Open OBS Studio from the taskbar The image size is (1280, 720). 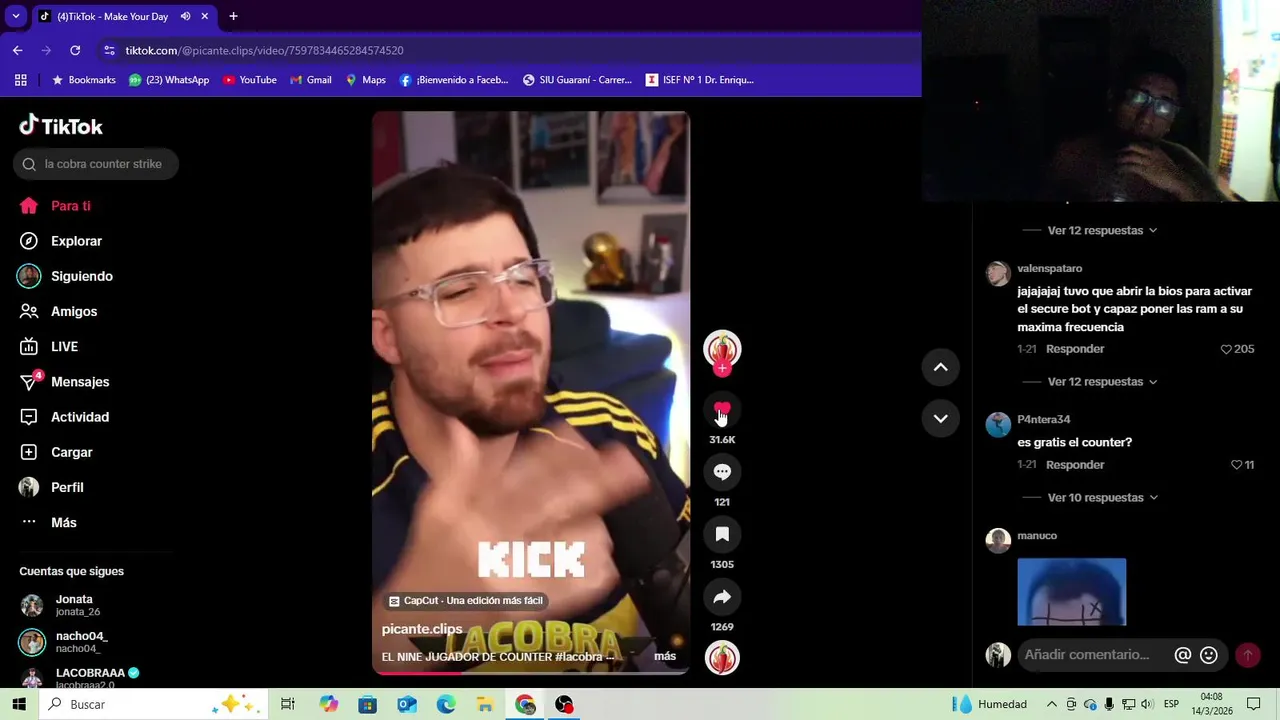(x=565, y=704)
